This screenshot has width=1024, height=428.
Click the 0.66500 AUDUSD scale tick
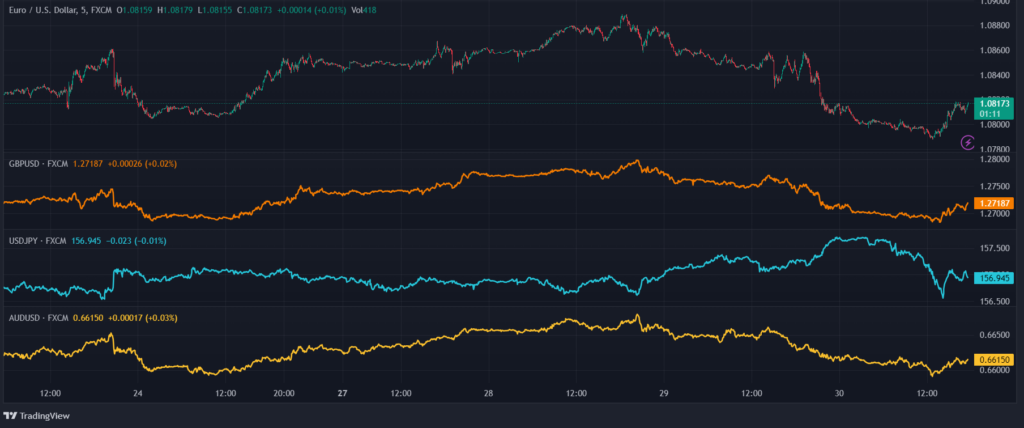point(993,335)
